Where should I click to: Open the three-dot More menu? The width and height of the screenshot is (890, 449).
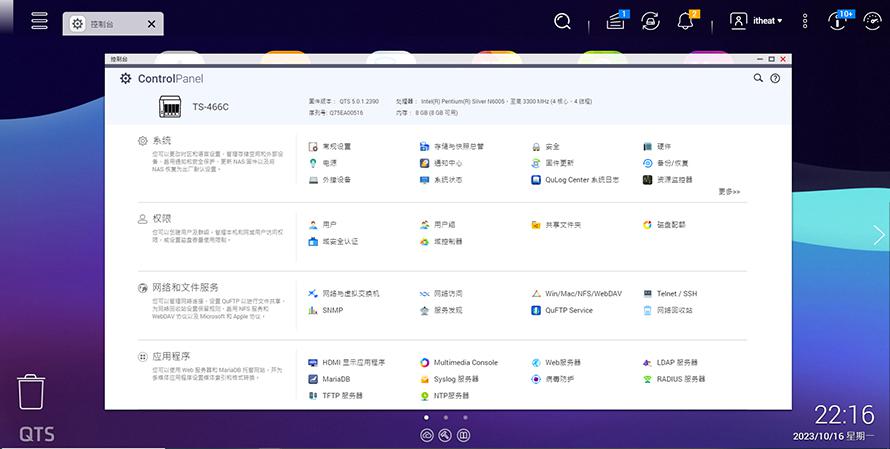(x=805, y=22)
